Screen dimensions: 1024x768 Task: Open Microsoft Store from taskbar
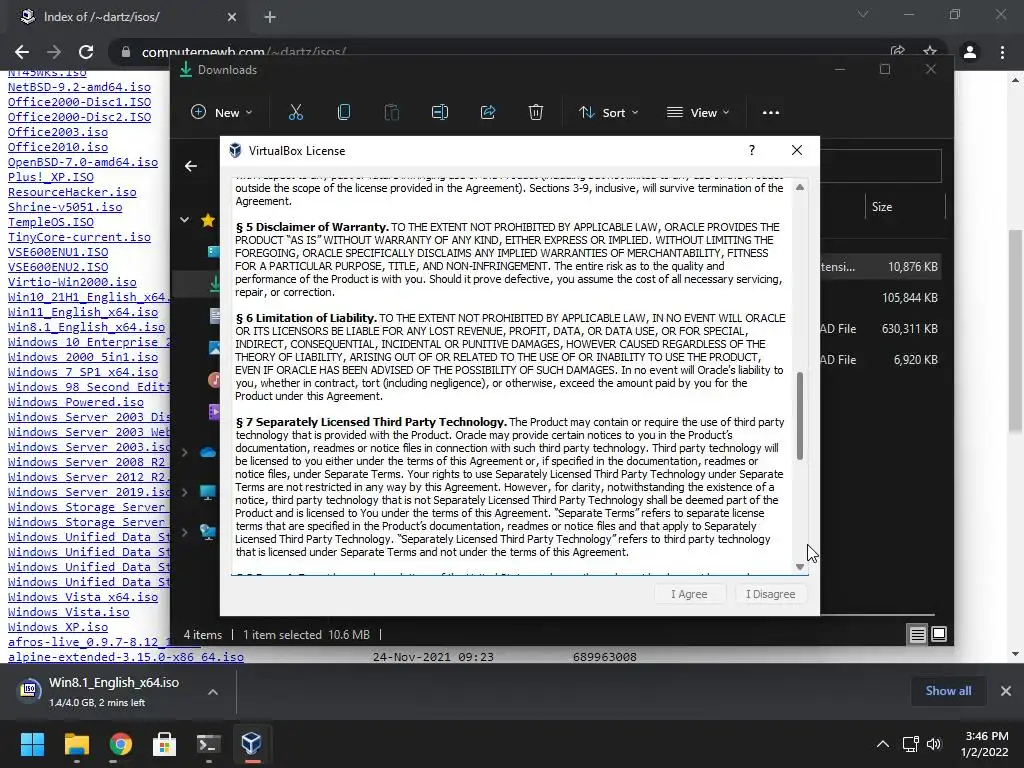click(x=164, y=744)
